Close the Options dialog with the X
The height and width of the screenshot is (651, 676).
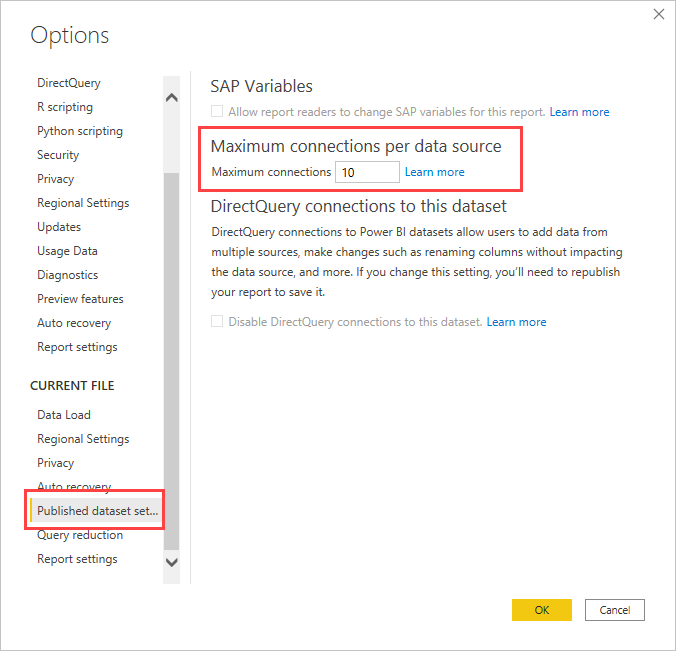pyautogui.click(x=658, y=14)
